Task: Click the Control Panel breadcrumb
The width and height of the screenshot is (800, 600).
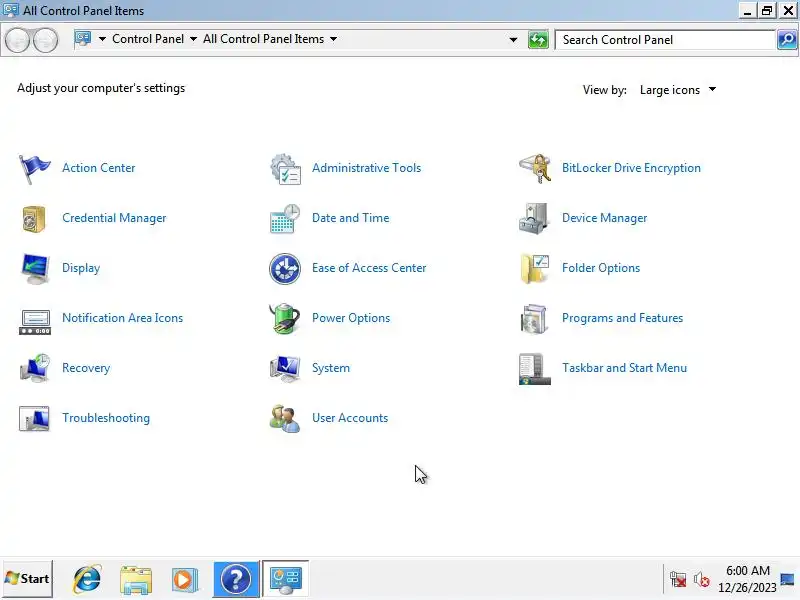Action: (x=148, y=39)
